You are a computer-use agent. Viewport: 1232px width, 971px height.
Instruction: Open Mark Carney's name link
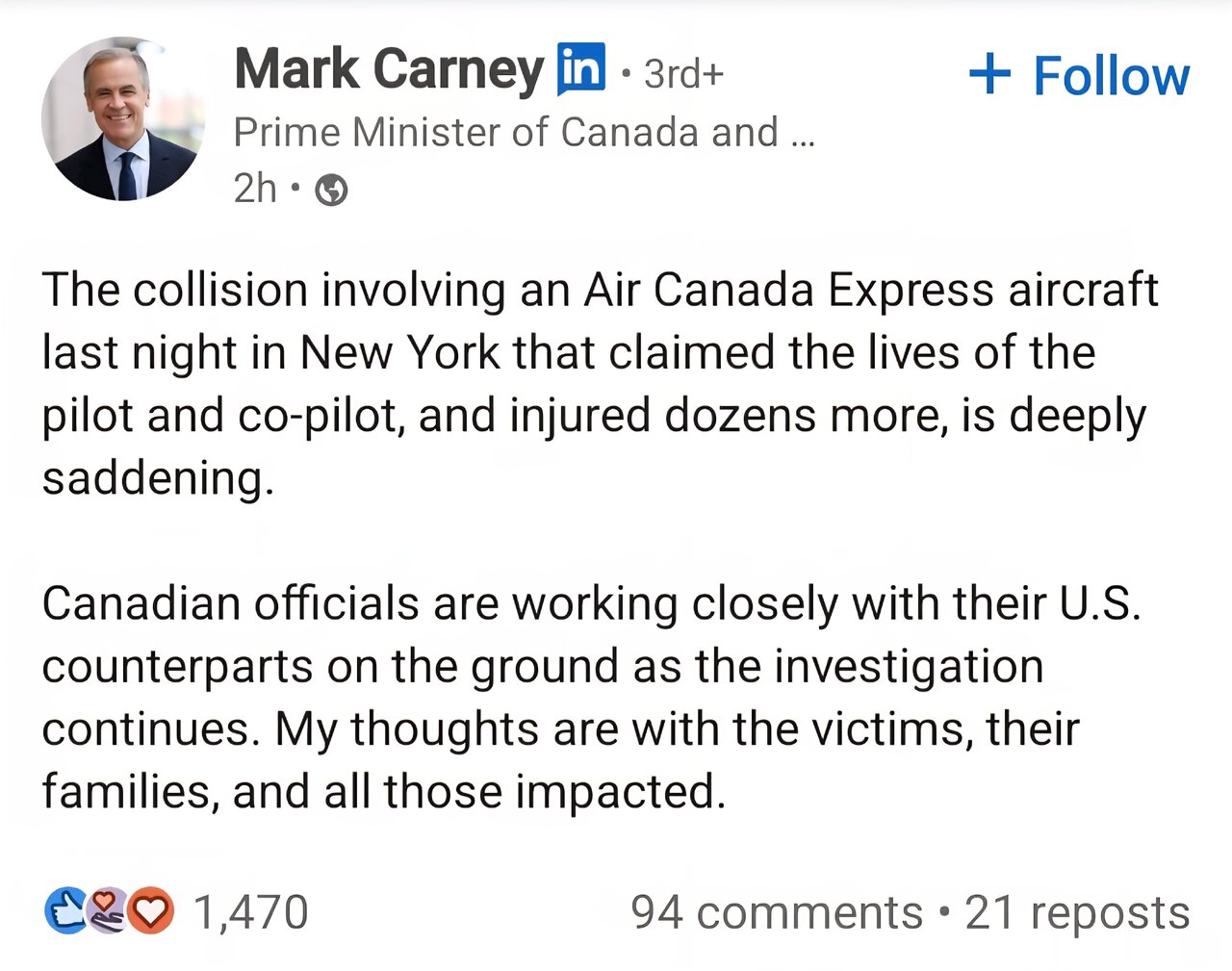point(389,70)
